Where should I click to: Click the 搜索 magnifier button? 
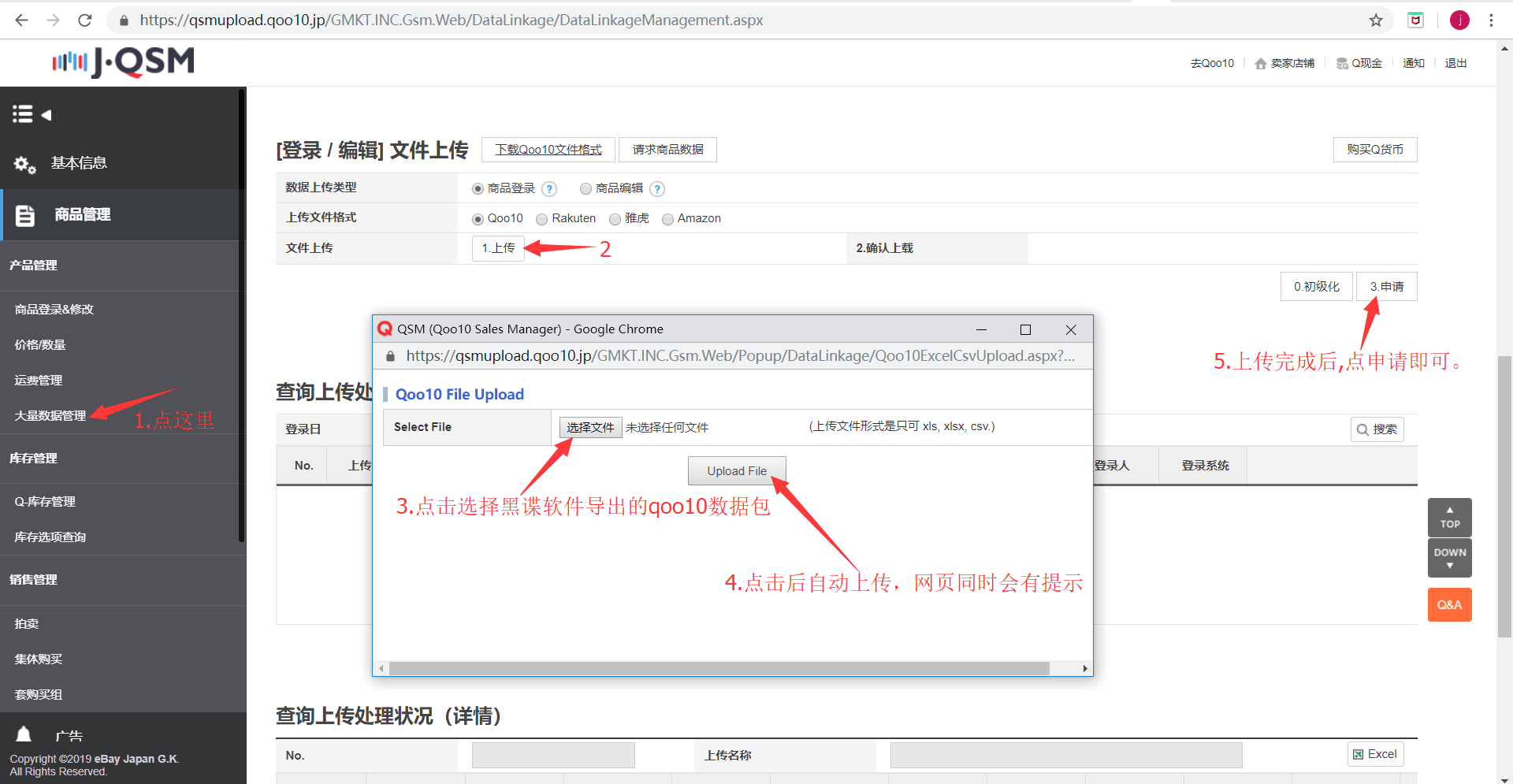(x=1377, y=429)
